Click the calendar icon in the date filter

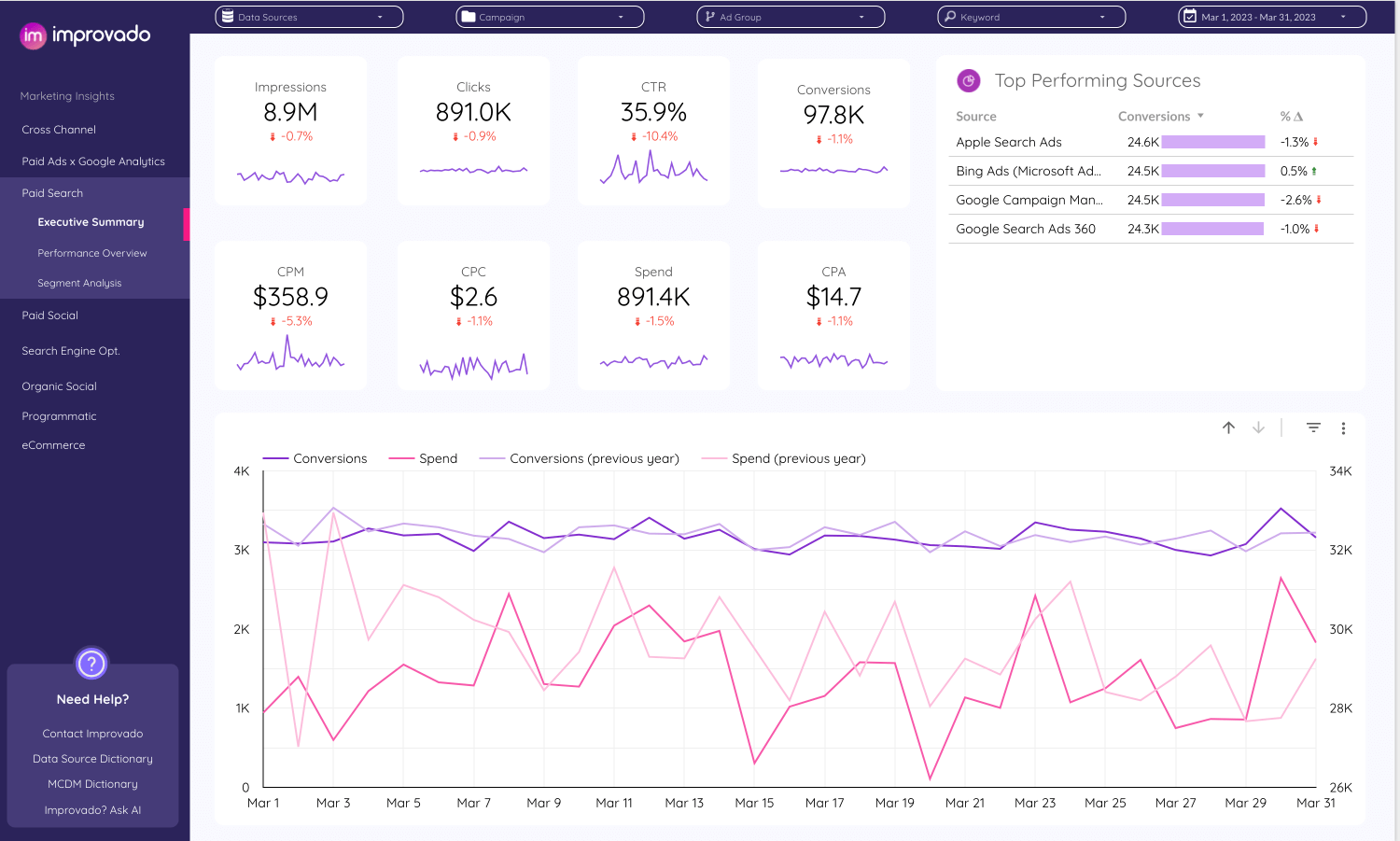coord(1190,16)
